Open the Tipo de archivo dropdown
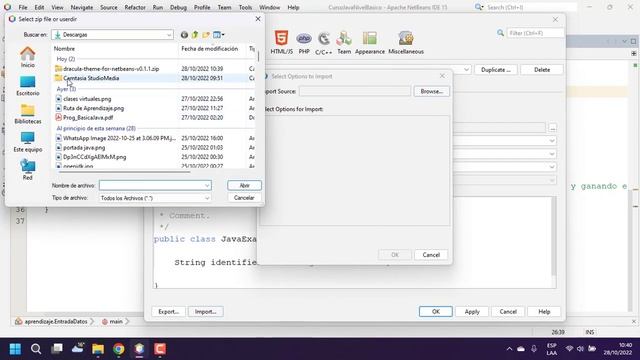The height and width of the screenshot is (360, 640). tap(155, 198)
